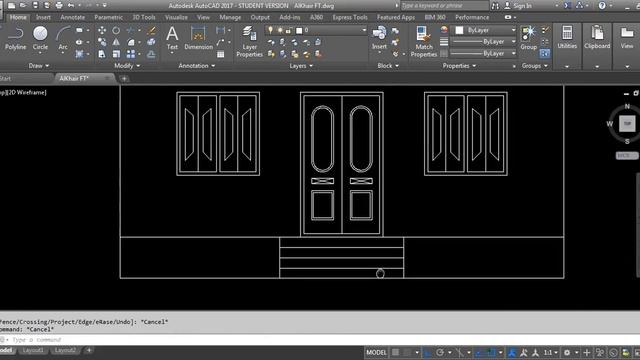
Task: Open object color ByLayer swatch dropdown
Action: 484,30
